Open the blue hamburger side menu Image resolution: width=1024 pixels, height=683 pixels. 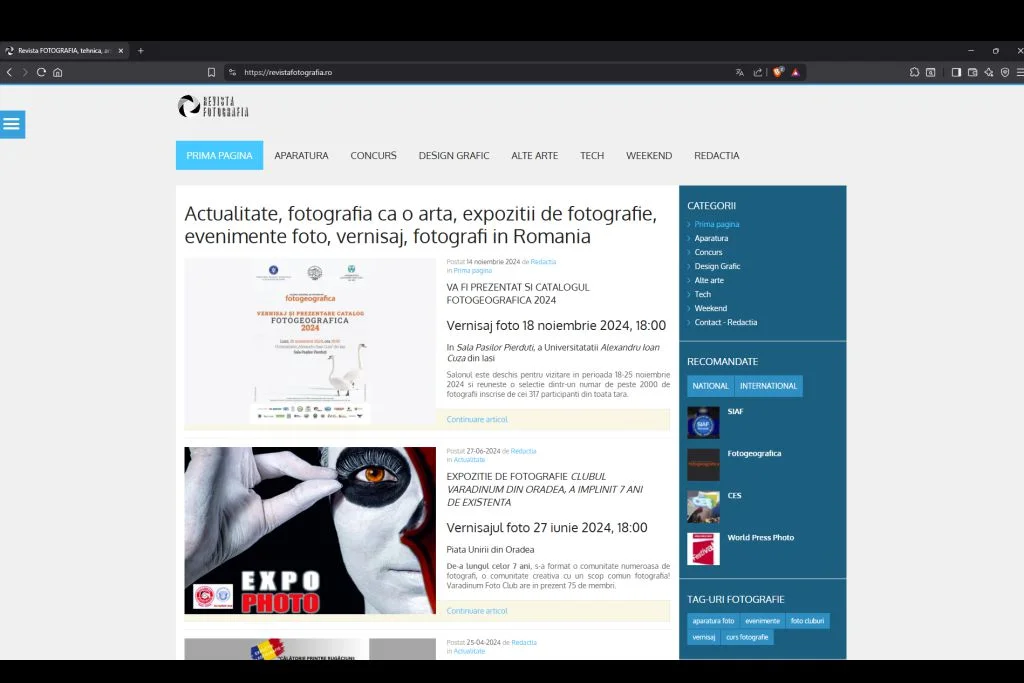[12, 124]
